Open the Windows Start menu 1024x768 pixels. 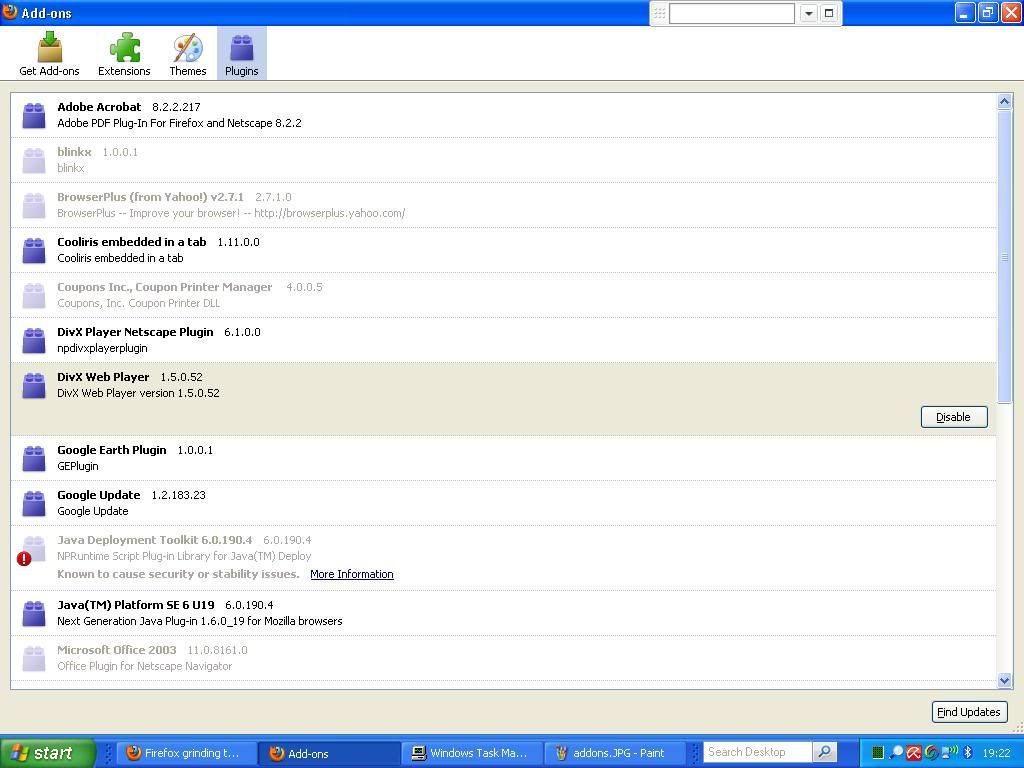click(47, 753)
